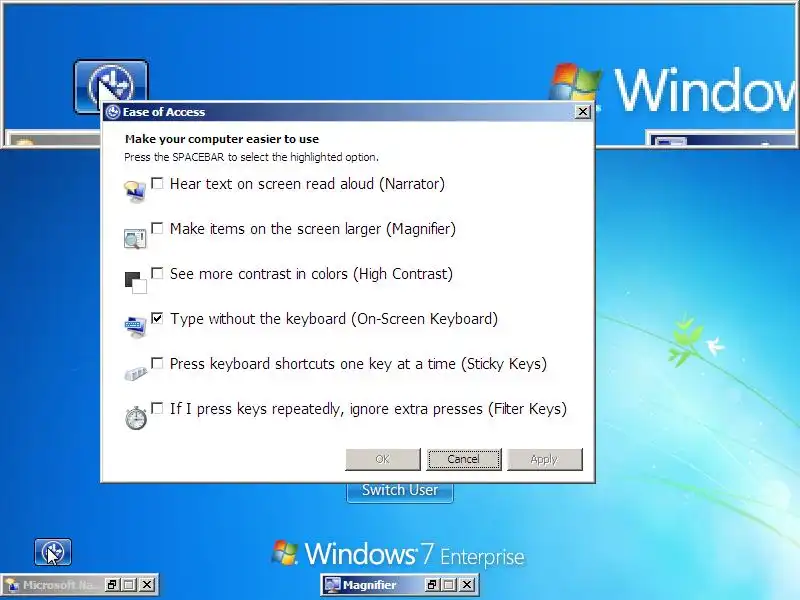Click the Apply button
This screenshot has height=600, width=800.
[544, 459]
